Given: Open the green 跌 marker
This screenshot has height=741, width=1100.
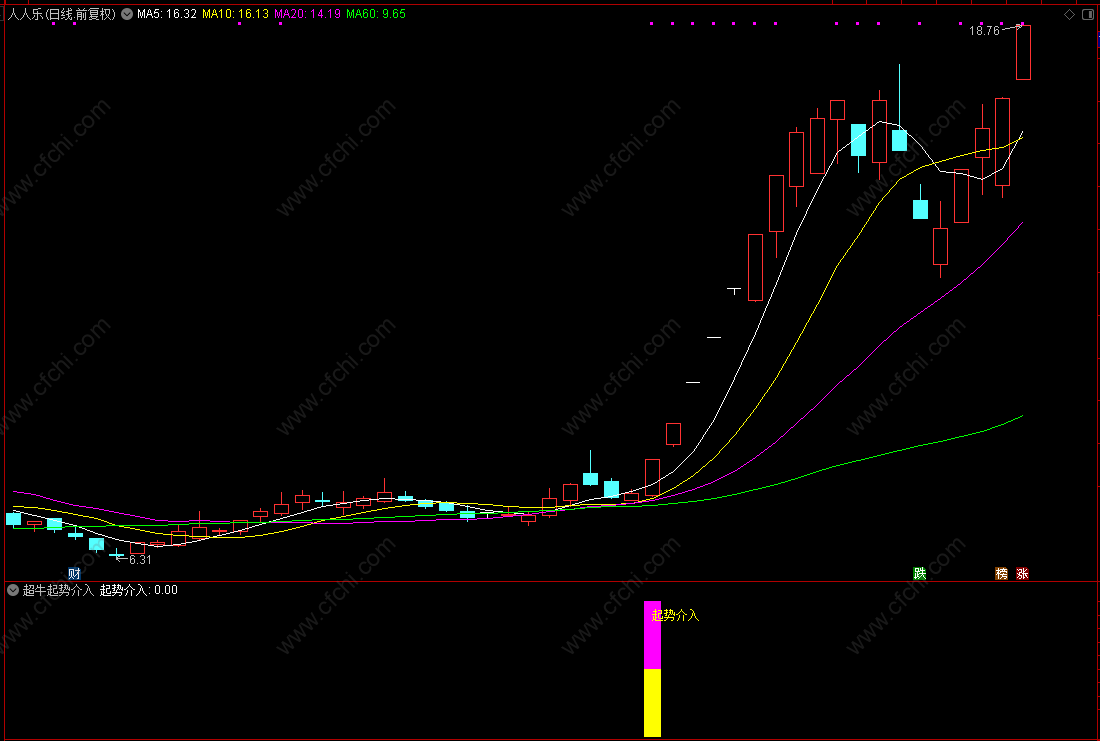Looking at the screenshot, I should click(x=919, y=573).
